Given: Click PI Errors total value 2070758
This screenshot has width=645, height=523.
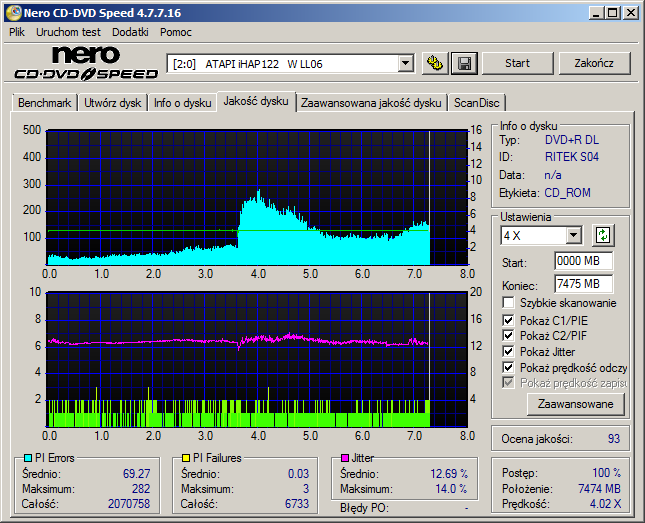Looking at the screenshot, I should pyautogui.click(x=129, y=504).
